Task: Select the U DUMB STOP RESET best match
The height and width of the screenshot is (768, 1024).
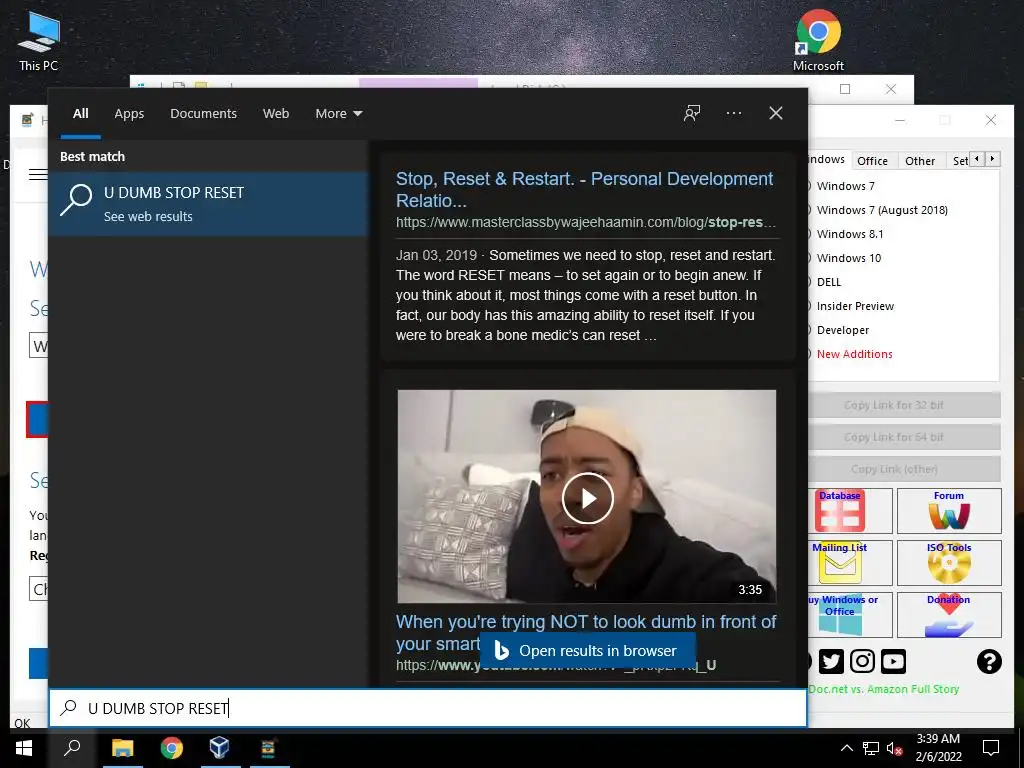Action: (208, 203)
